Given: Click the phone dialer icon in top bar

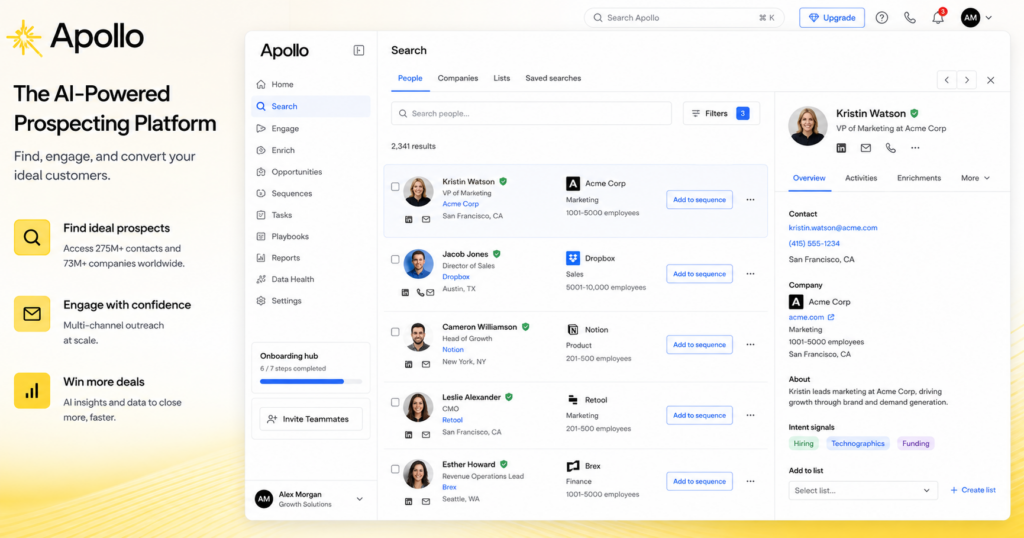Looking at the screenshot, I should click(910, 18).
